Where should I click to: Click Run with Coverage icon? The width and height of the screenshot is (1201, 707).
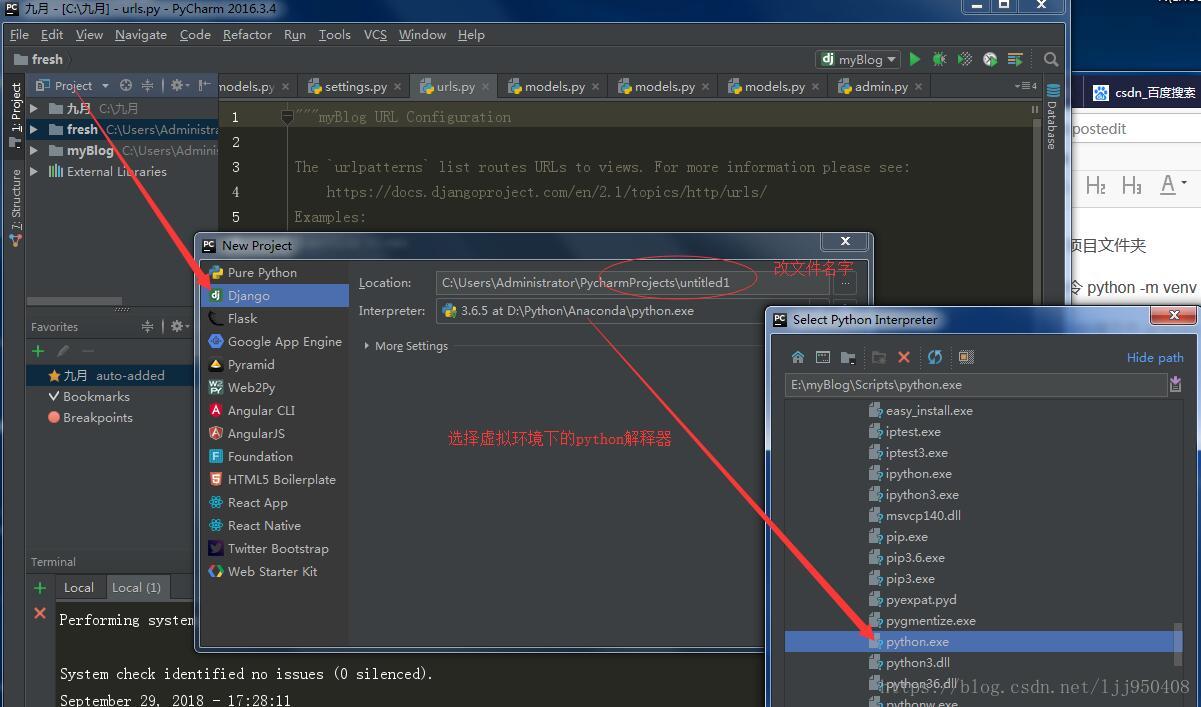[x=964, y=59]
